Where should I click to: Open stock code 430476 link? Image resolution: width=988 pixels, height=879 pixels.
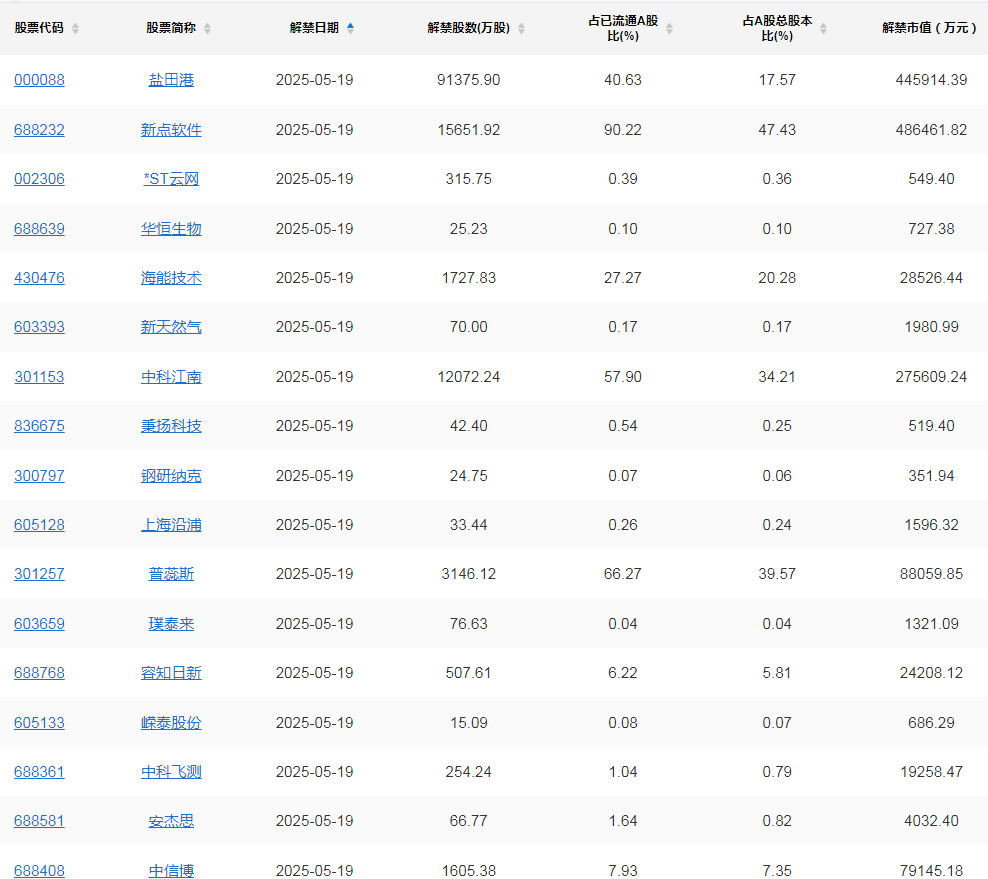click(x=39, y=278)
